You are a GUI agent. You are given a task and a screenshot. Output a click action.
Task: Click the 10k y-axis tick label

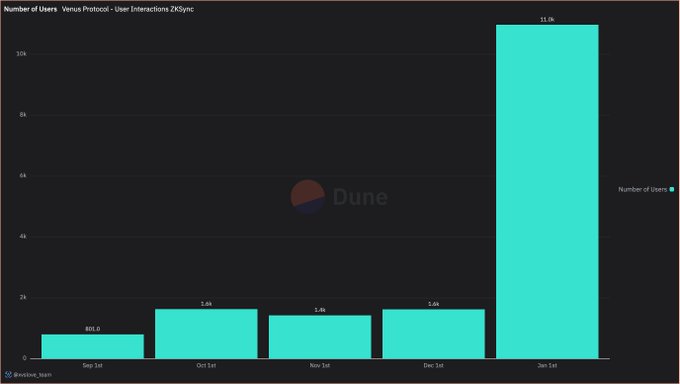click(21, 53)
